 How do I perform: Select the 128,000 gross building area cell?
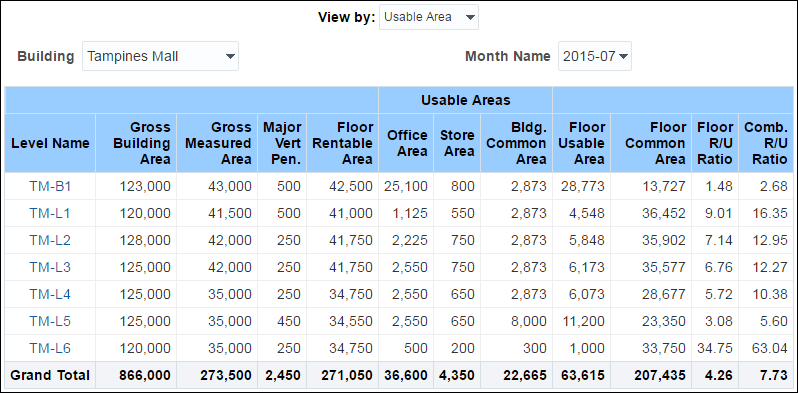[136, 240]
